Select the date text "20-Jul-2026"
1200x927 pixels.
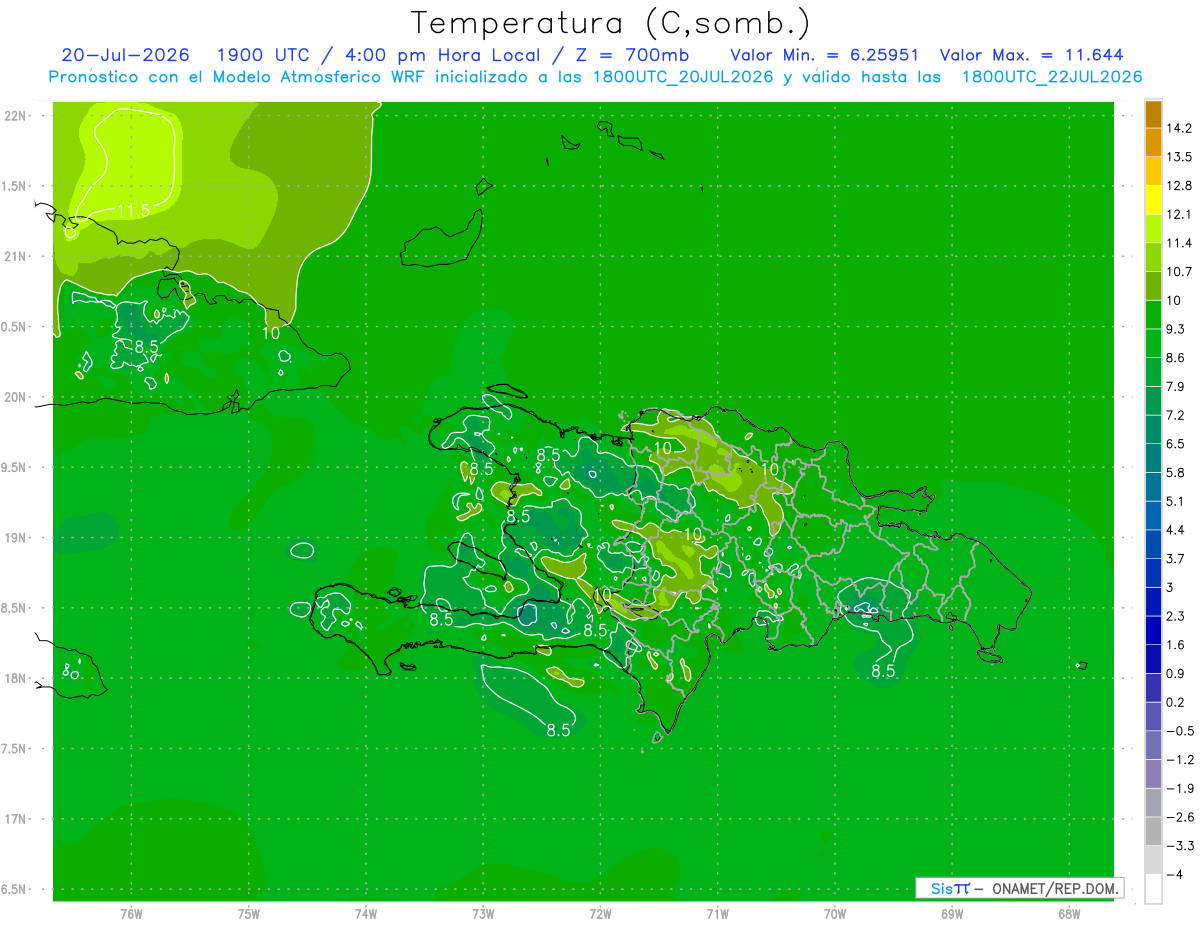tap(125, 55)
